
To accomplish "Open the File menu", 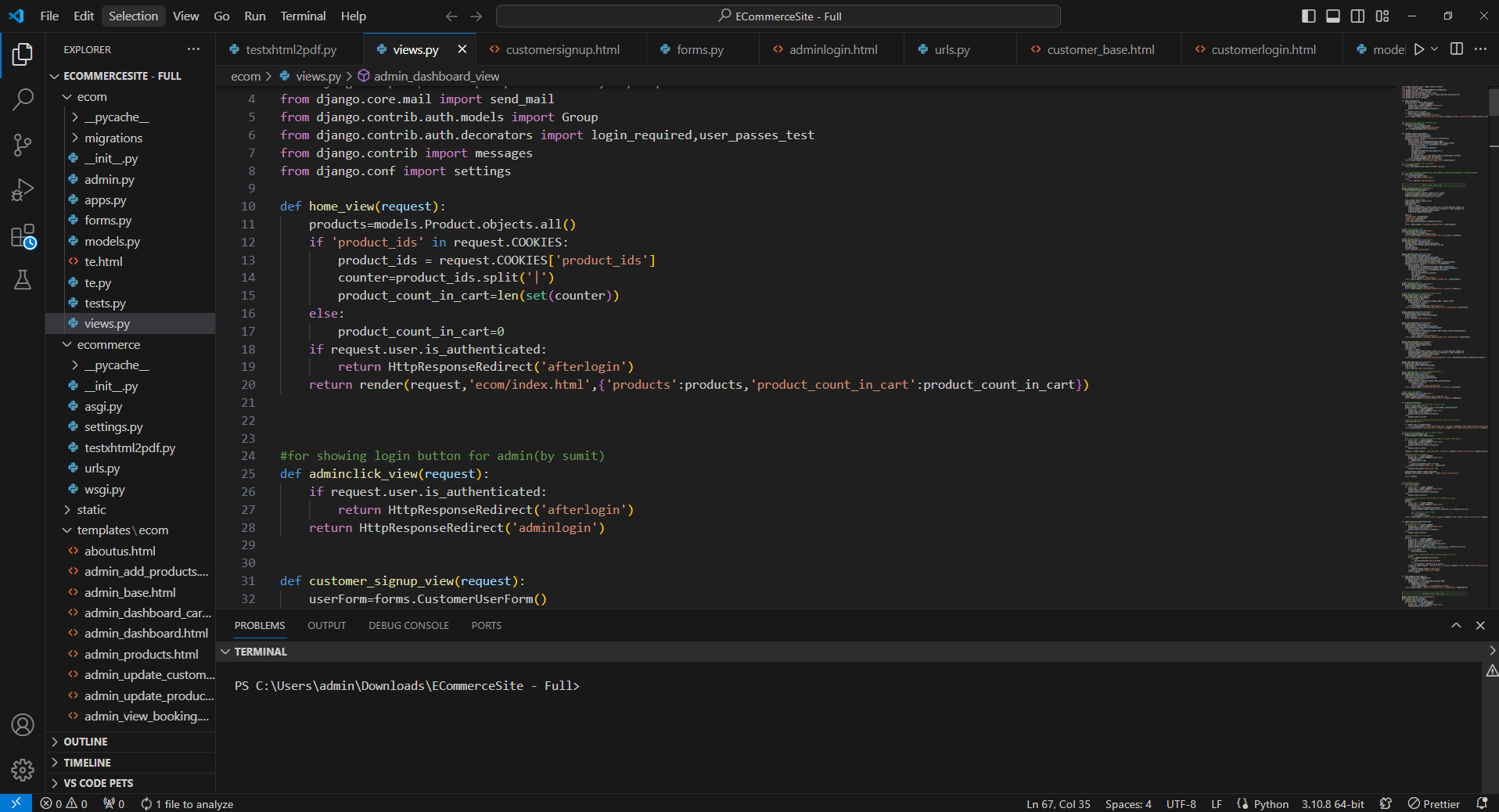I will pyautogui.click(x=49, y=16).
